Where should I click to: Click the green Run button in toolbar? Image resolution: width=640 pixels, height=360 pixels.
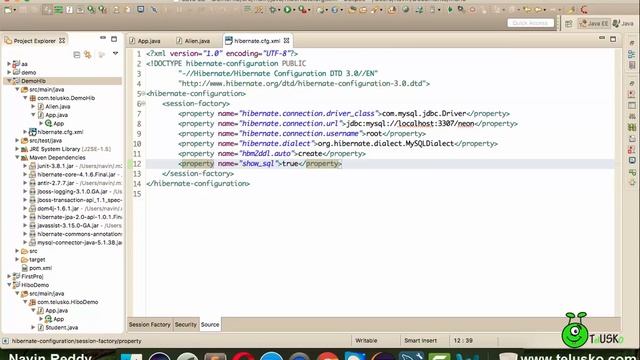pyautogui.click(x=287, y=10)
